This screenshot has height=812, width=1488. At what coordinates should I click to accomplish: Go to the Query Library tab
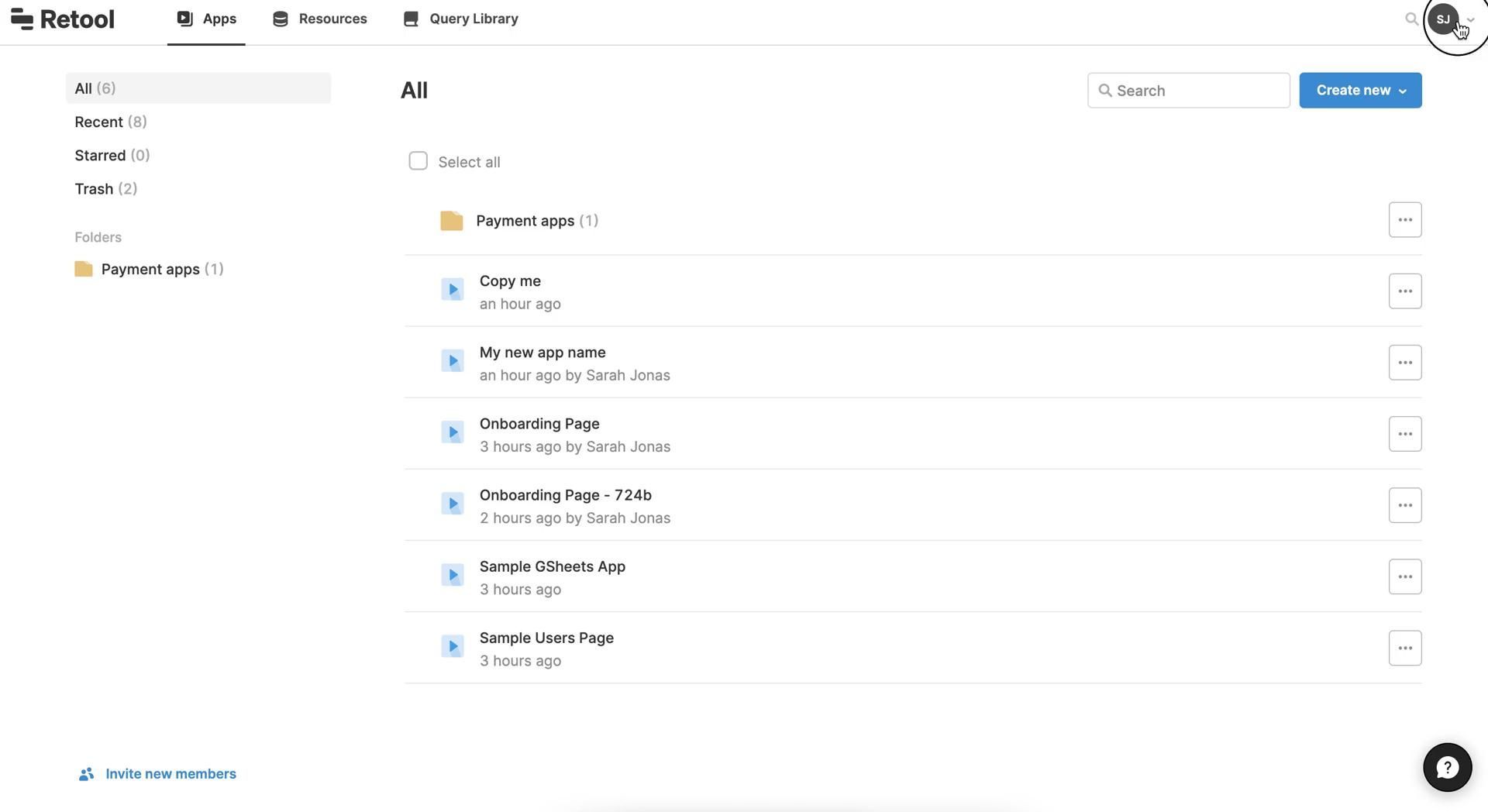(460, 19)
